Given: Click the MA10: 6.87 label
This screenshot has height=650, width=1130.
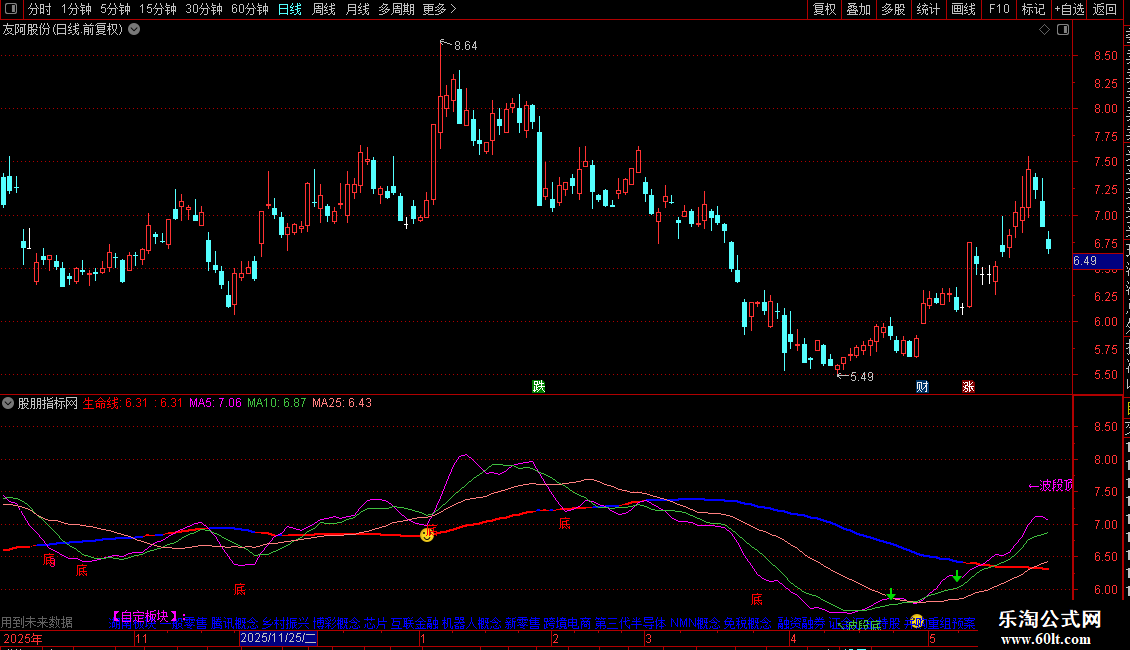Looking at the screenshot, I should pyautogui.click(x=277, y=403).
